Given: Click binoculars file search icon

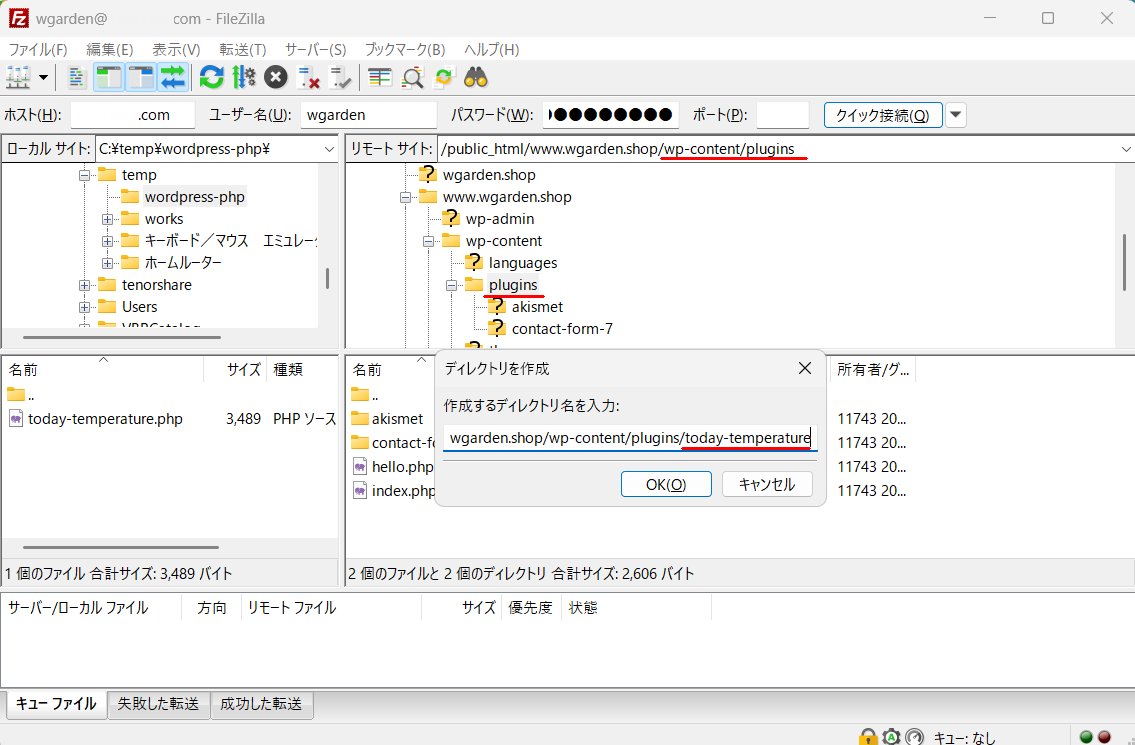Looking at the screenshot, I should click(x=475, y=77).
